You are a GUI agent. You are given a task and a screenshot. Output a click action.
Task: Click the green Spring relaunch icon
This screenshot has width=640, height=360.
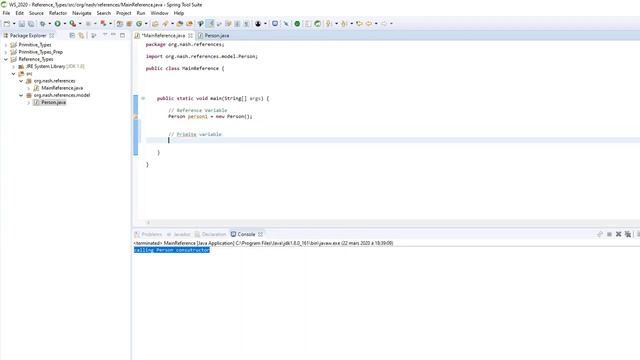coord(317,24)
